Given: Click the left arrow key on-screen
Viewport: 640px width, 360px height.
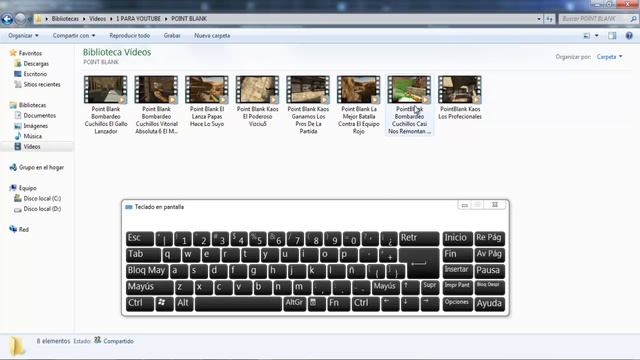Looking at the screenshot, I should [390, 304].
